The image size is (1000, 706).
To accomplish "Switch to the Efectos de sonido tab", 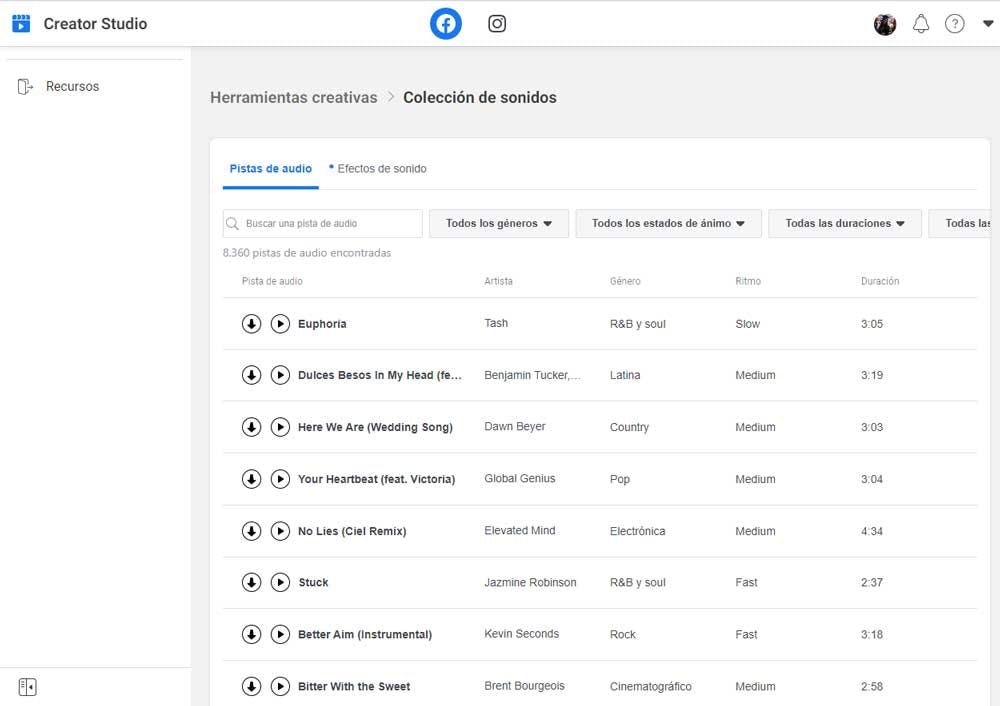I will click(x=381, y=169).
